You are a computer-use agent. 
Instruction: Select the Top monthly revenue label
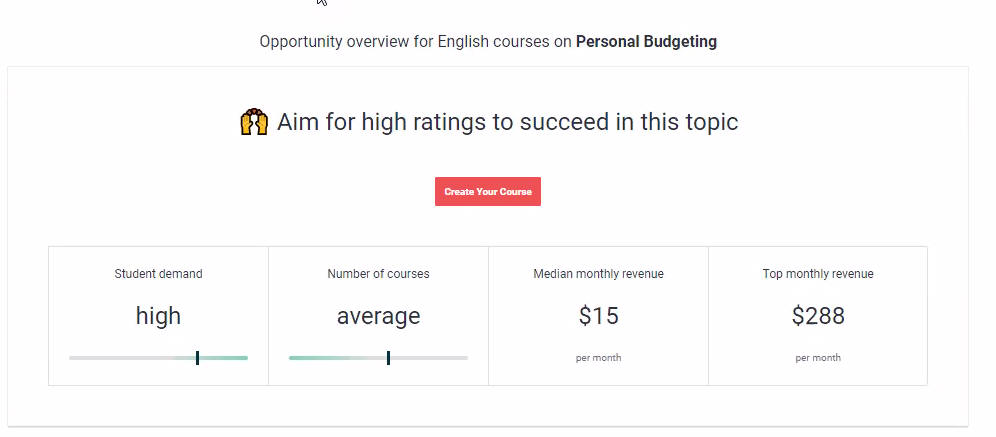(x=818, y=274)
